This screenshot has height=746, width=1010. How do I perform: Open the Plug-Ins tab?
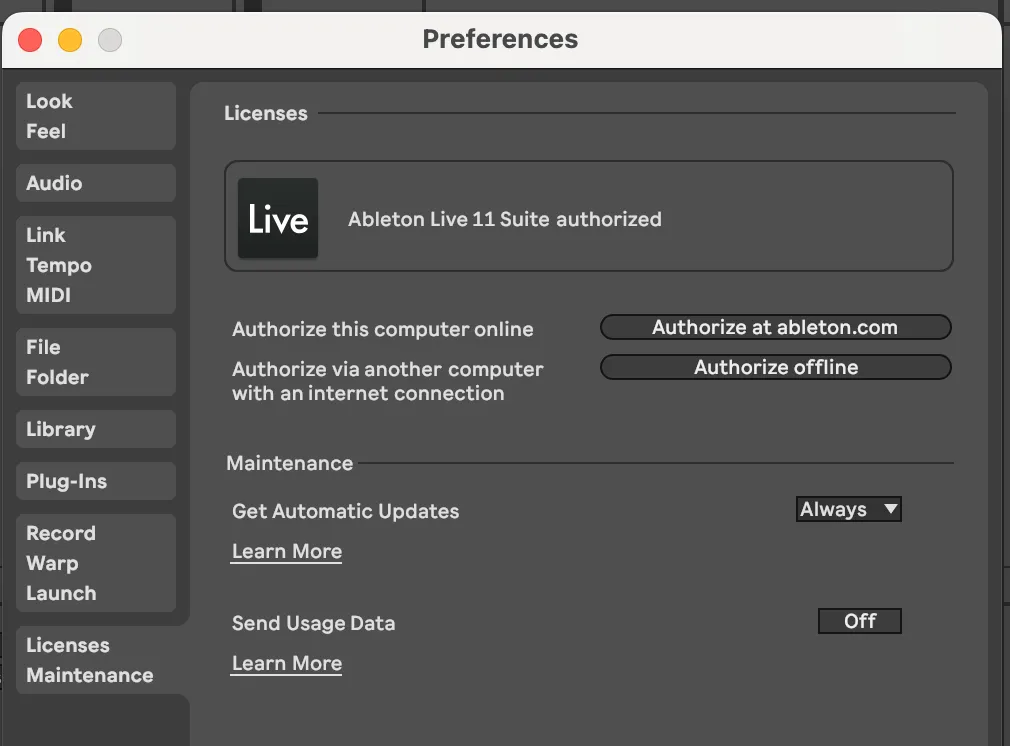coord(96,481)
